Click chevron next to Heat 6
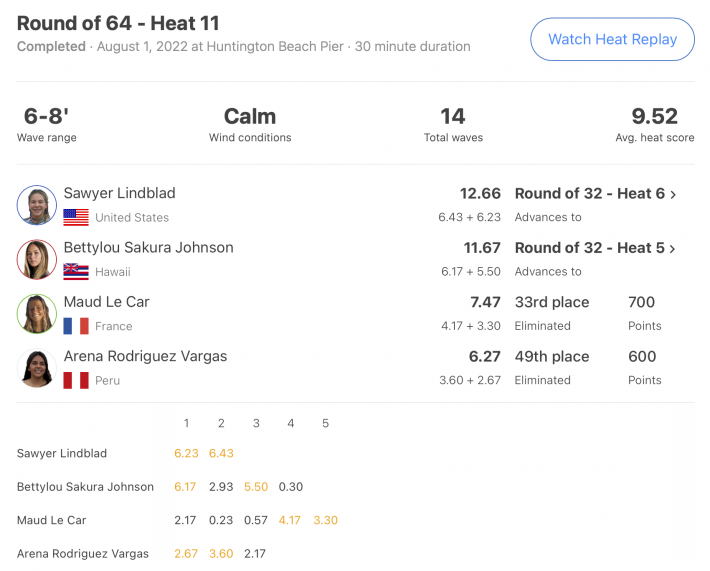The image size is (710, 571). coord(673,195)
